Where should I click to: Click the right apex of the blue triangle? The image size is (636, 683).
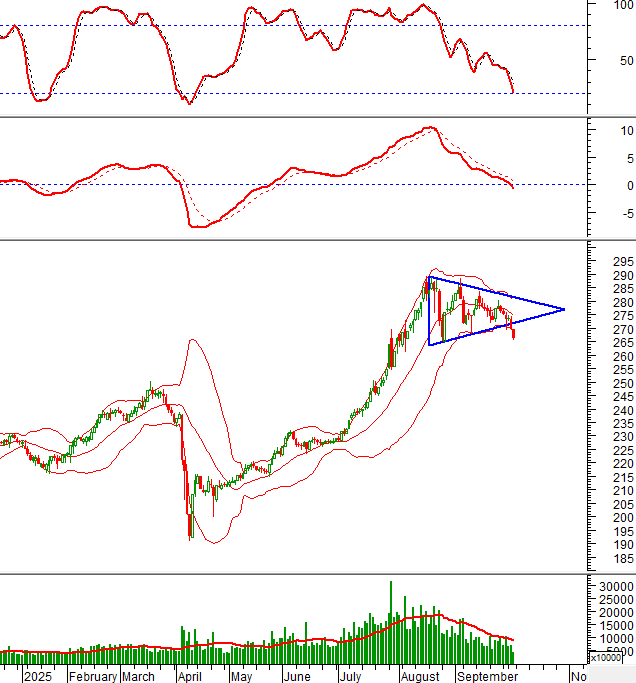565,309
